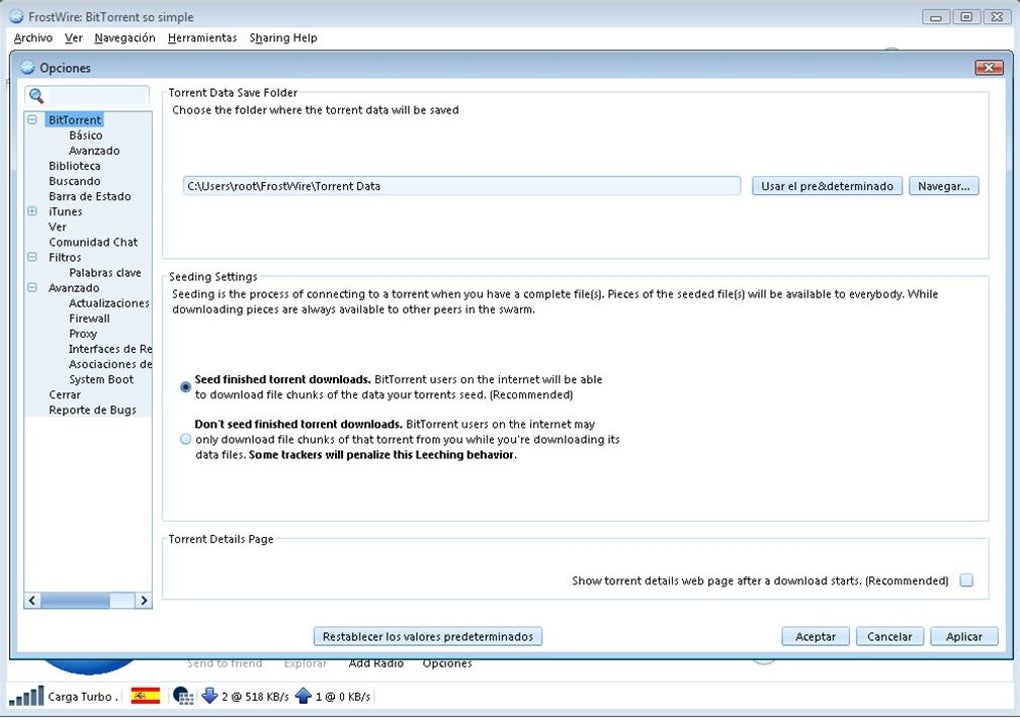Select Comunidad Chat tree item
Image resolution: width=1020 pixels, height=720 pixels.
[x=93, y=242]
